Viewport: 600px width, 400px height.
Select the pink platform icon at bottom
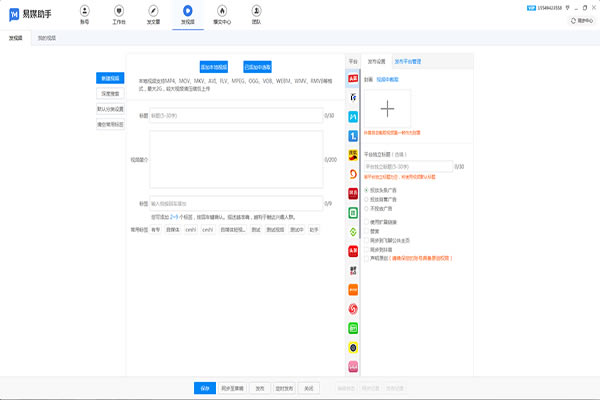click(x=353, y=367)
